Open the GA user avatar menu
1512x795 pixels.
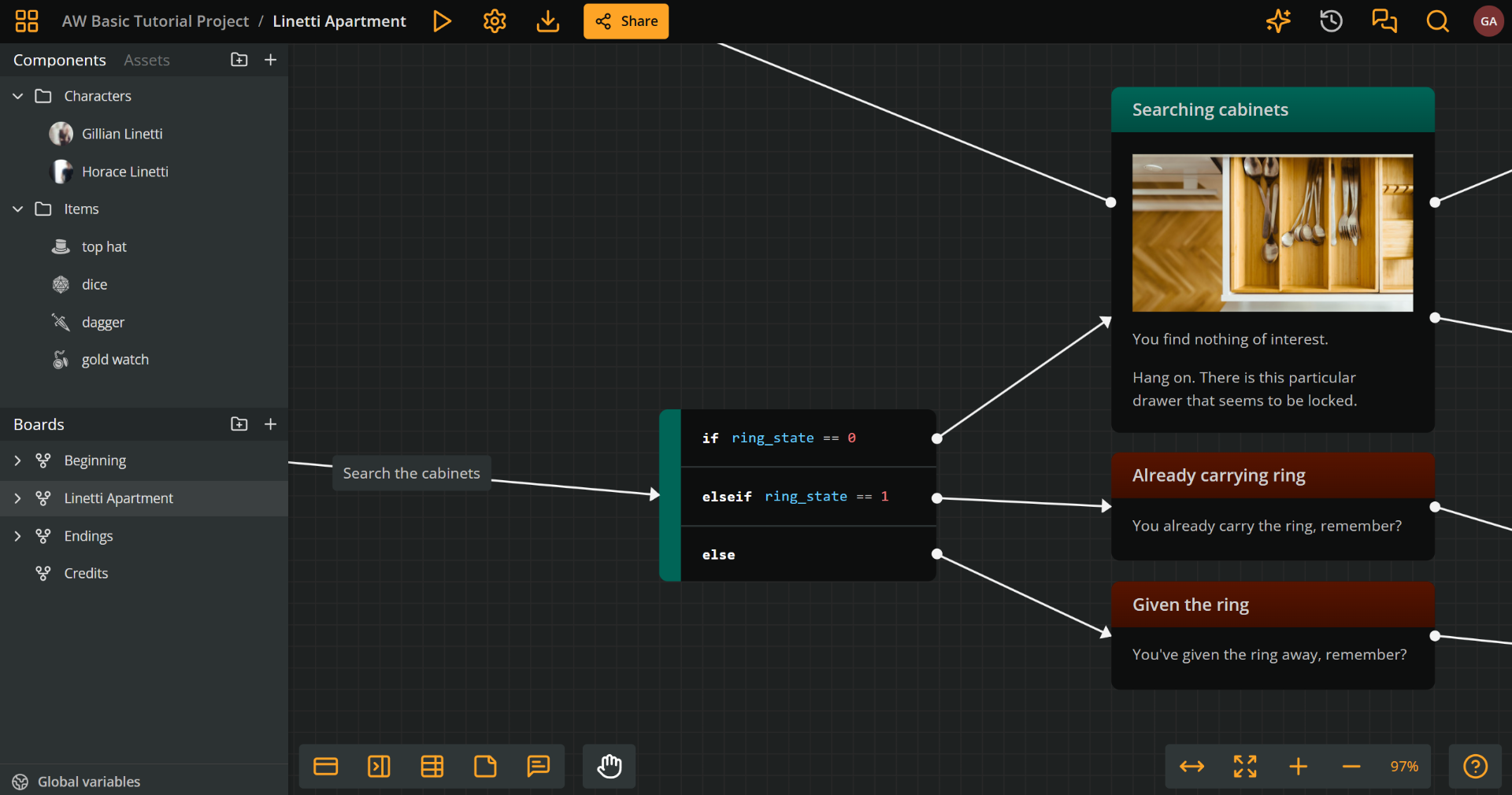[x=1488, y=21]
